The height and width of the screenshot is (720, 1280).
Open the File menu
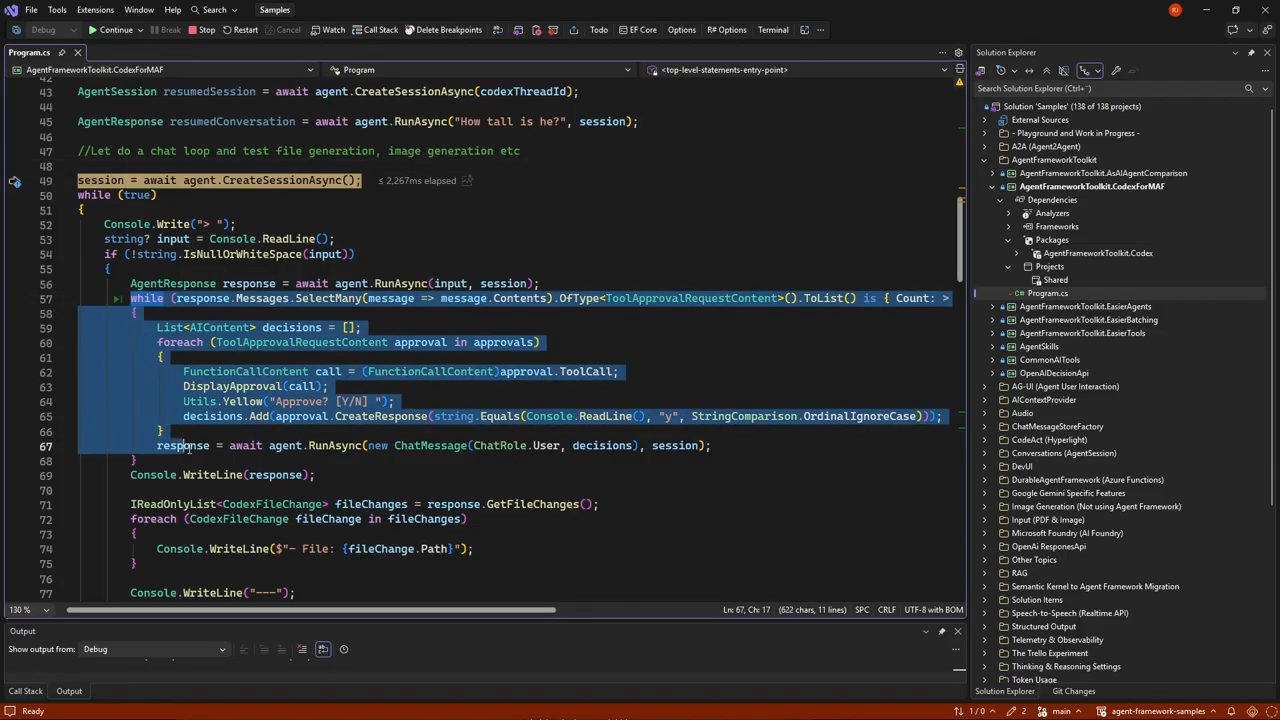(31, 10)
